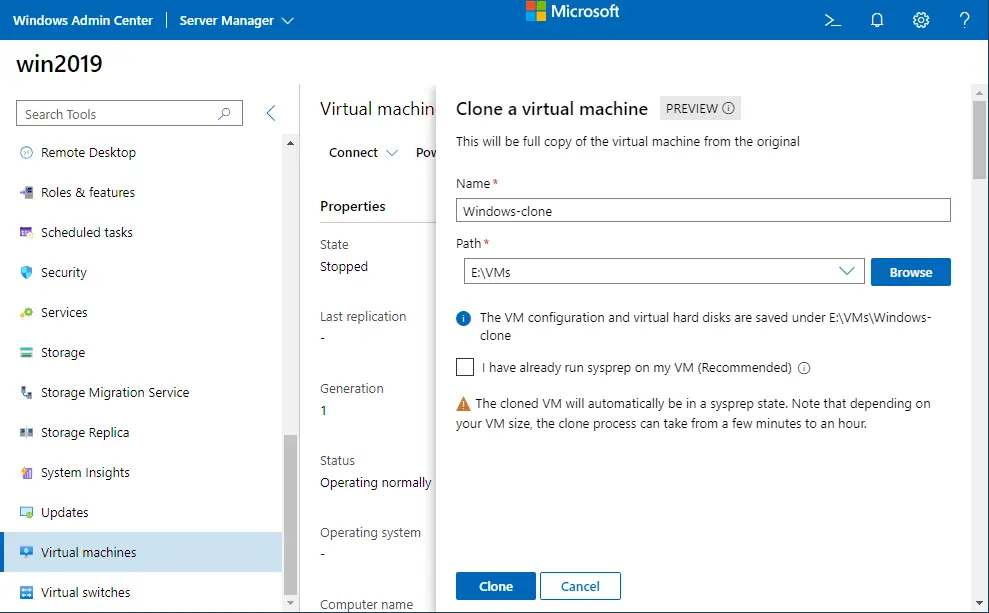Open Storage Replica tool

(x=142, y=433)
